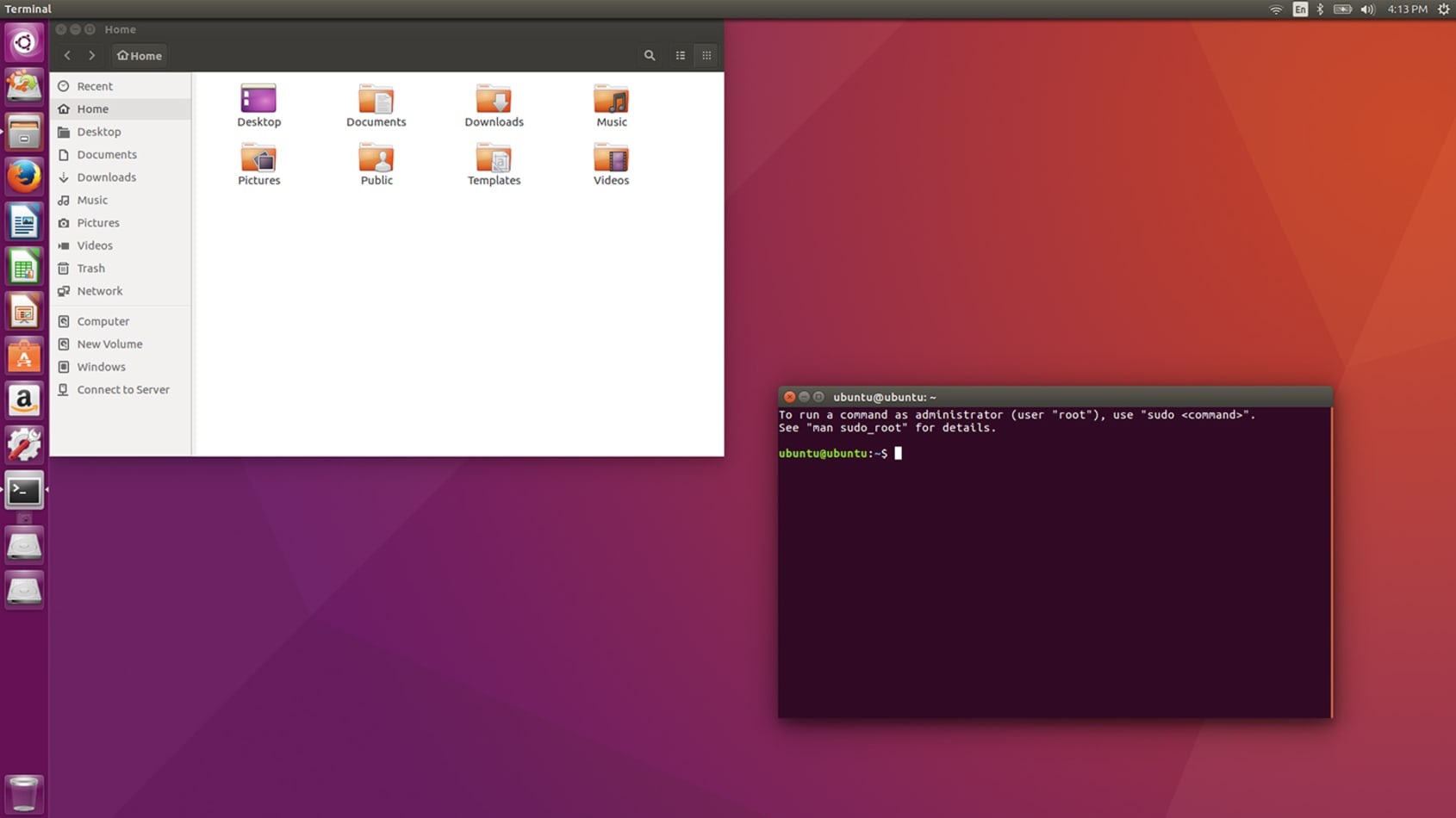The image size is (1456, 818).
Task: Open the keyboard layout indicator showing En
Action: pyautogui.click(x=1300, y=9)
